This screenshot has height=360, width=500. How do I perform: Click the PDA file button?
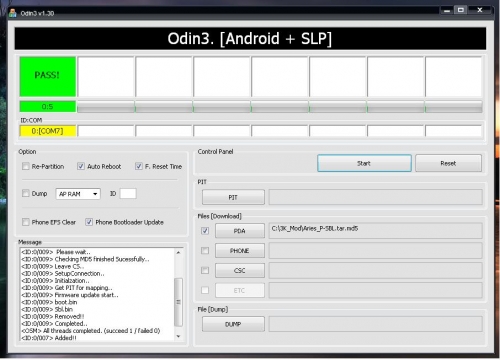coord(240,231)
